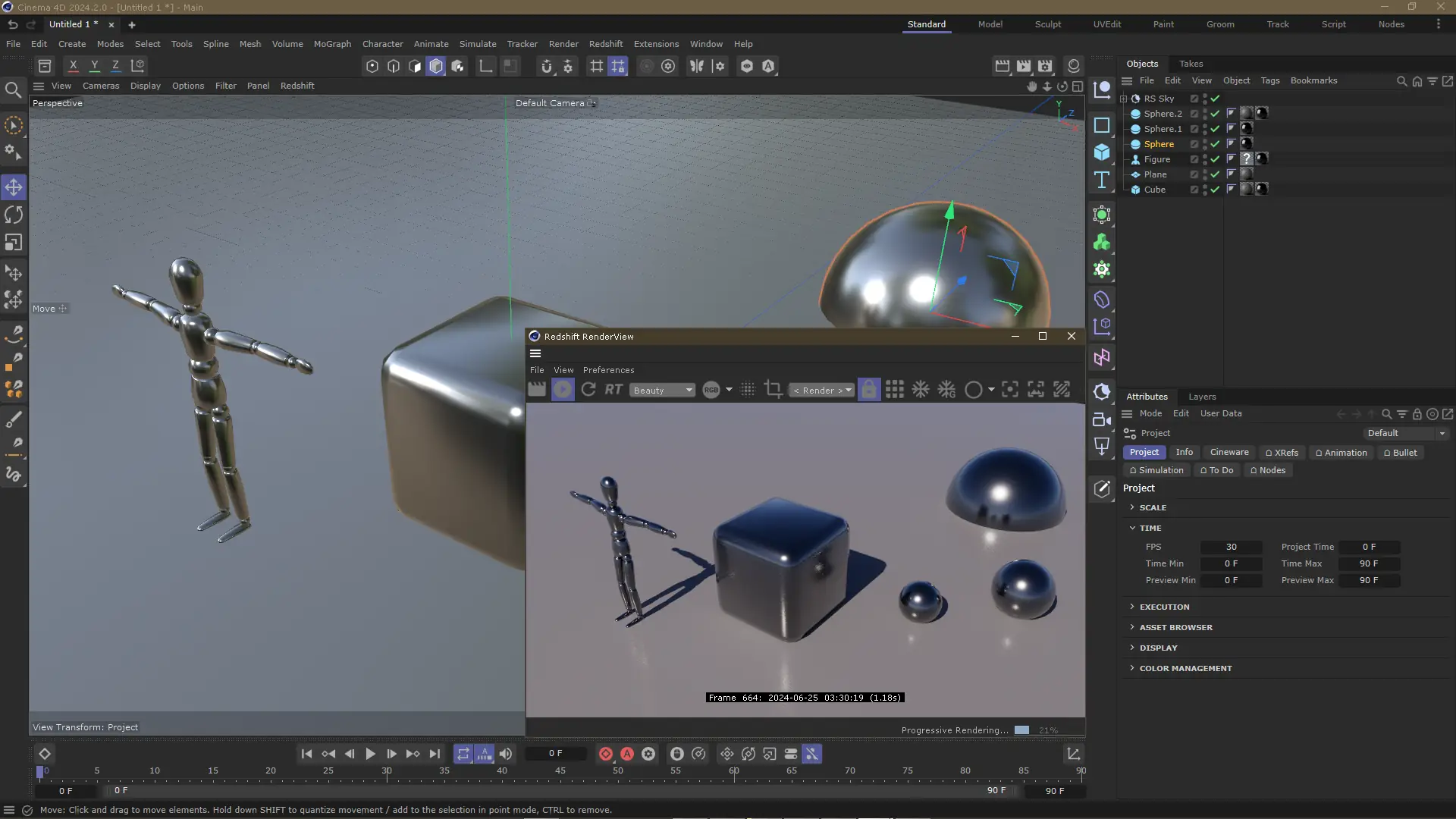
Task: Click the Cube primitive icon in side palette
Action: [x=1102, y=152]
